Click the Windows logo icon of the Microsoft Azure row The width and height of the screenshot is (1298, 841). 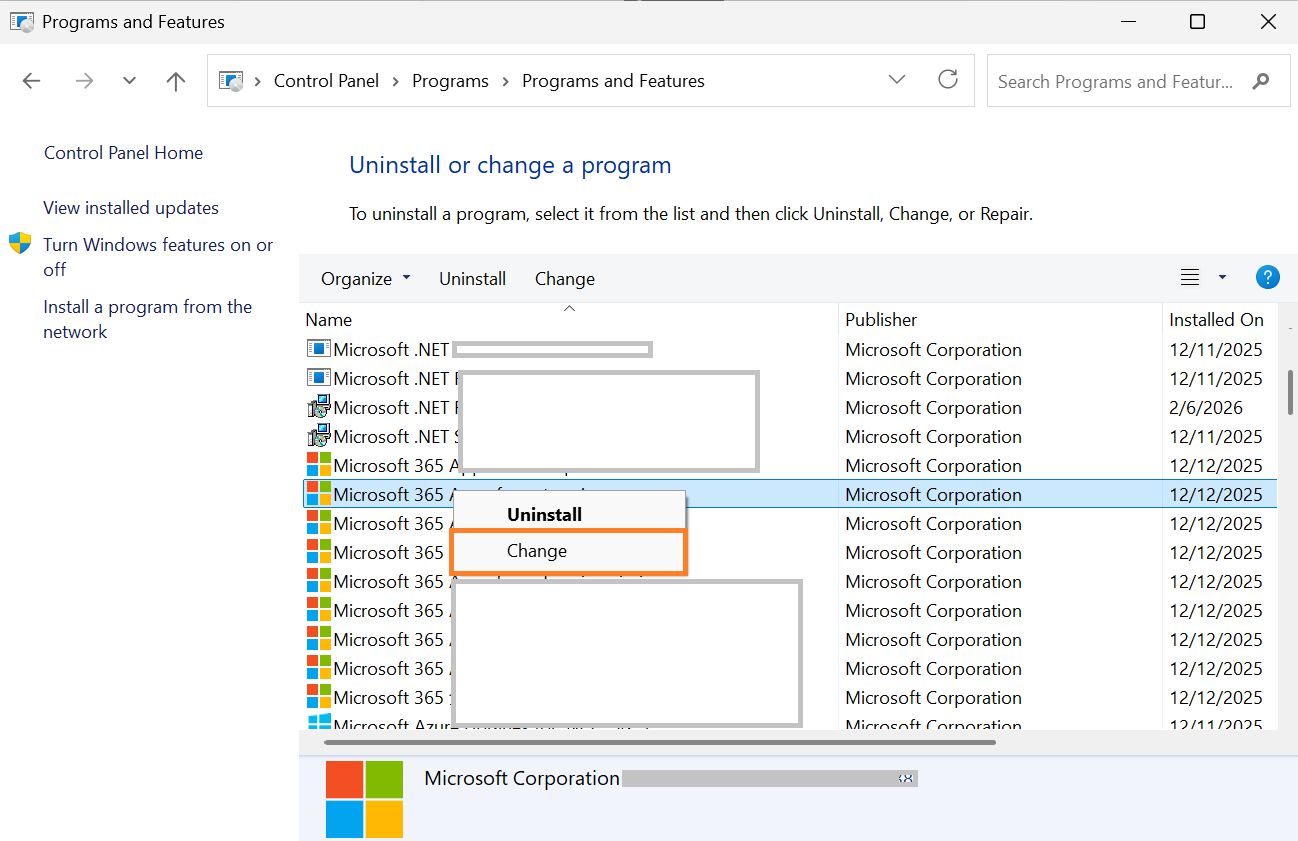point(319,722)
